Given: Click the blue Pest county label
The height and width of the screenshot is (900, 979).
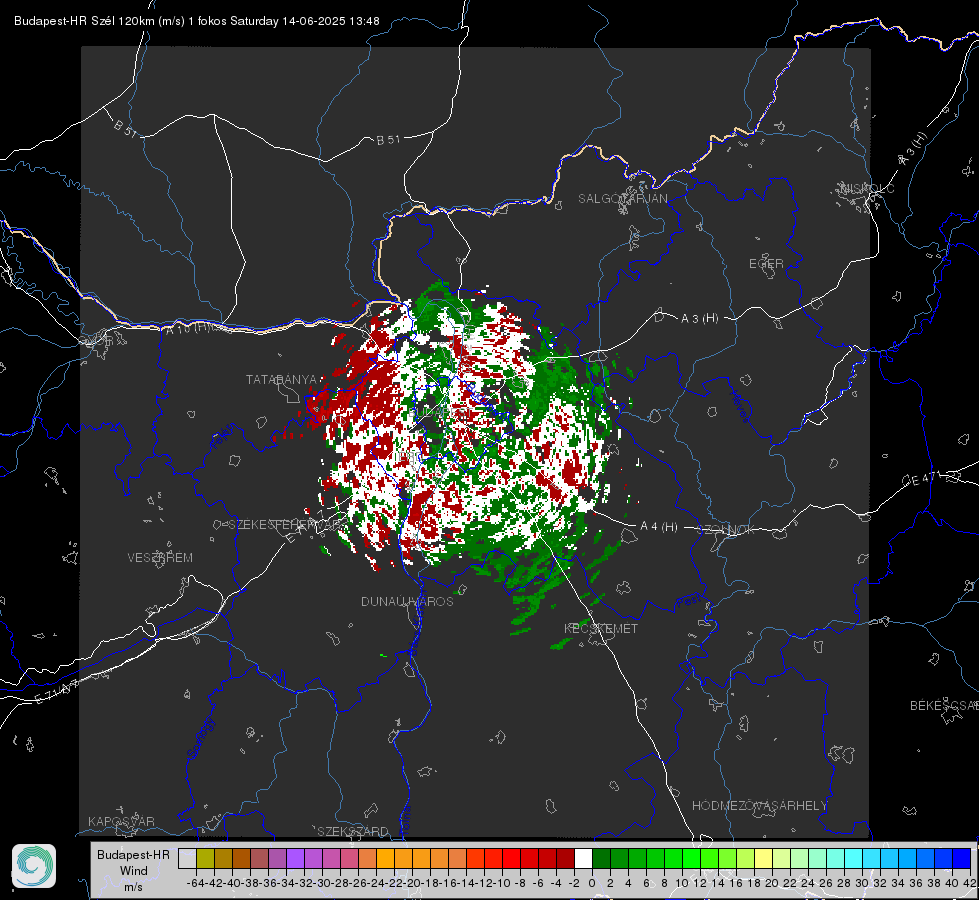Looking at the screenshot, I should point(687,602).
